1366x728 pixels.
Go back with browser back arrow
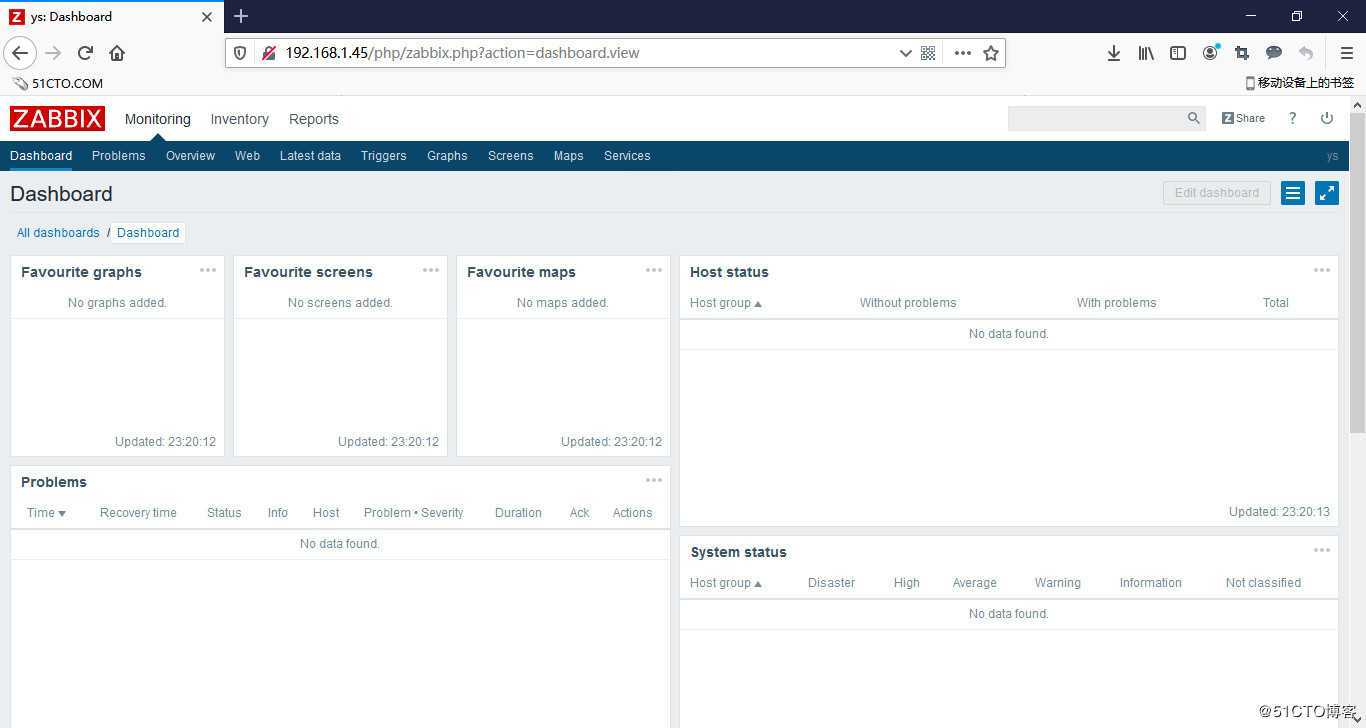tap(20, 53)
